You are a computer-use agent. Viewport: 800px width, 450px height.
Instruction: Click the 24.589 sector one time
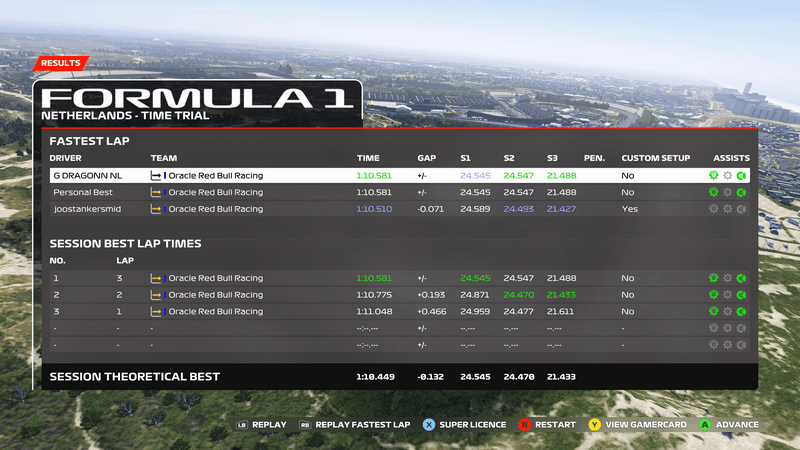click(x=475, y=209)
